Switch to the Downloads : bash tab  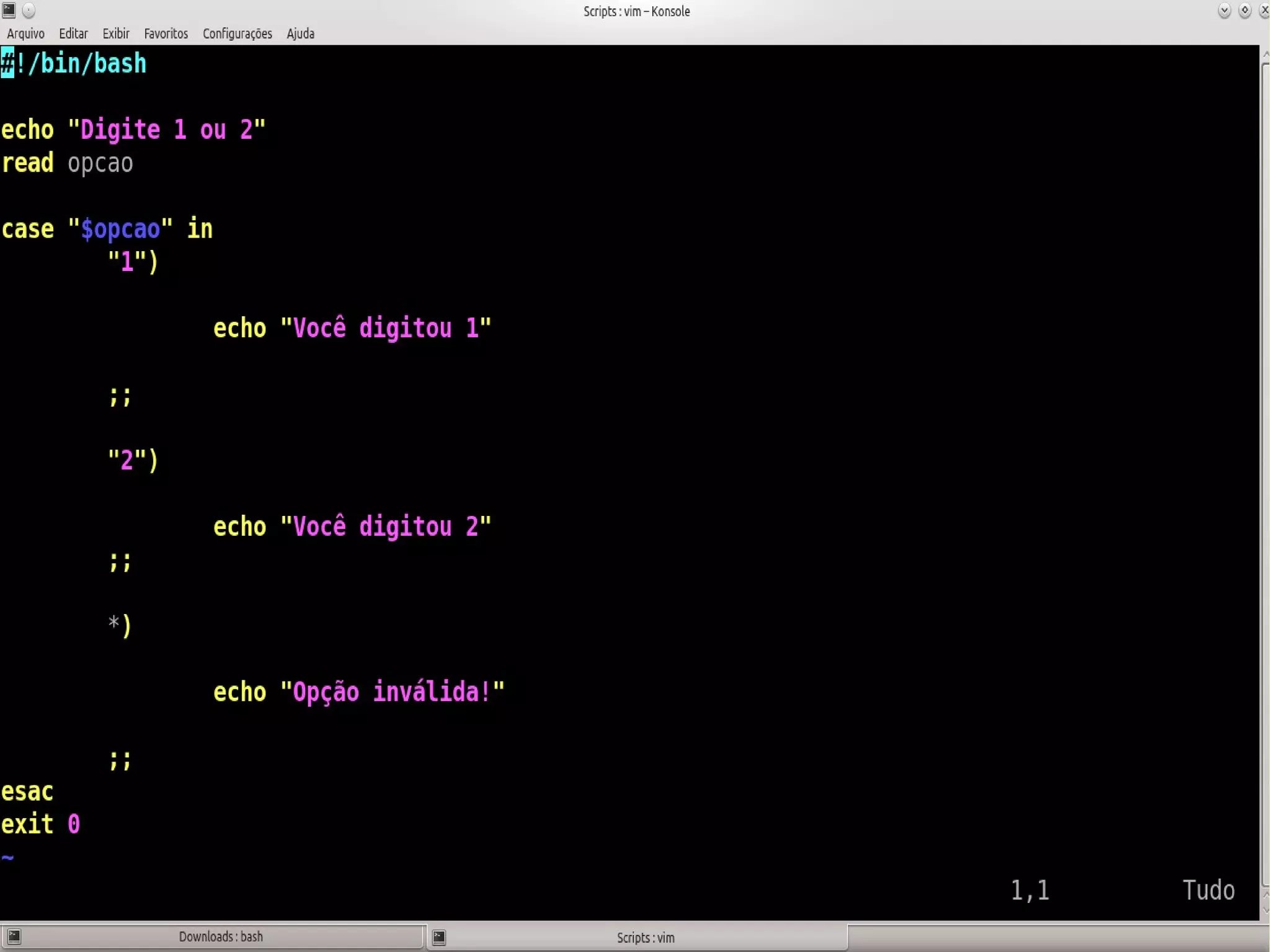pyautogui.click(x=220, y=936)
